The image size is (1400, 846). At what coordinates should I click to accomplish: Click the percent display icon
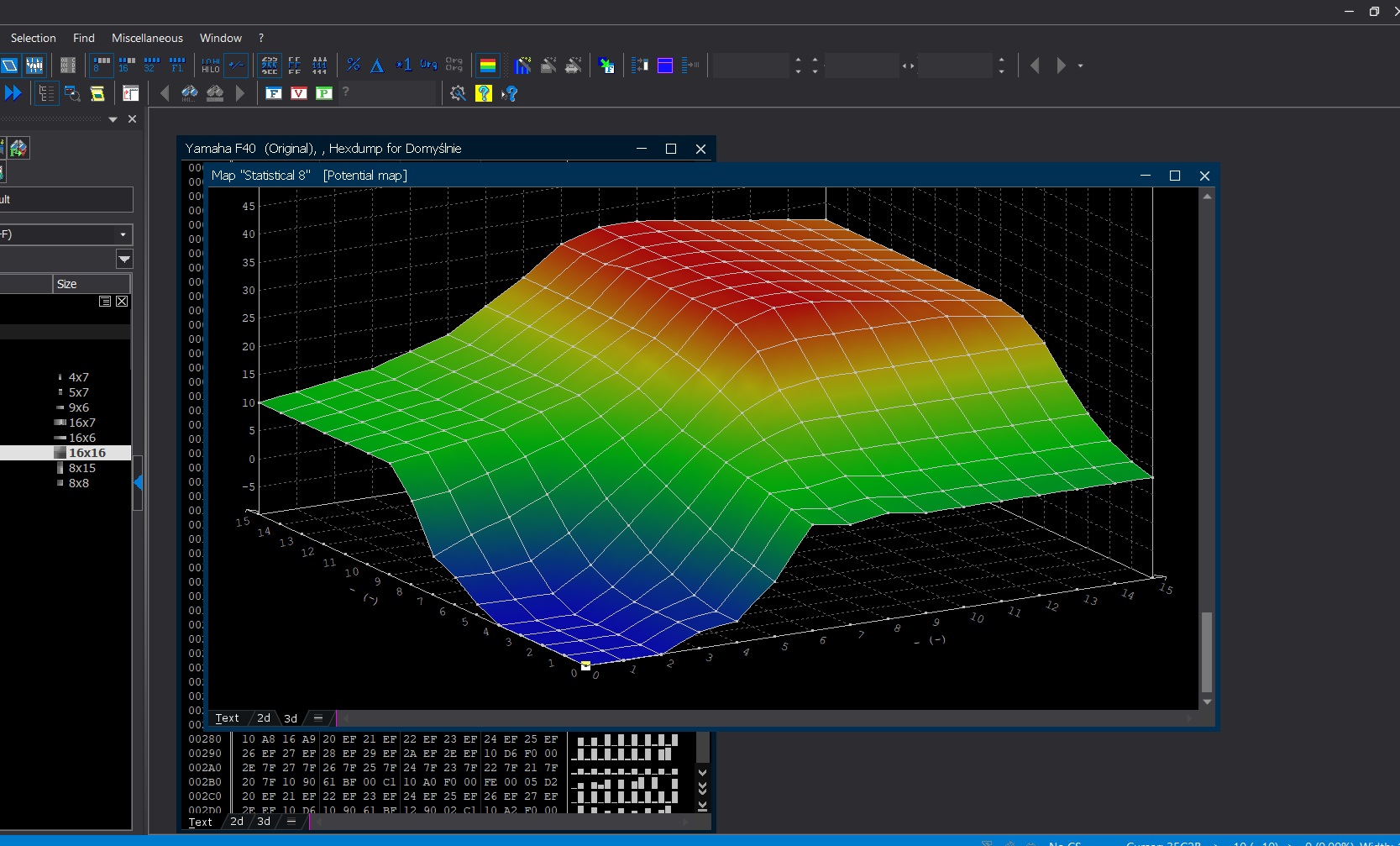pos(354,65)
